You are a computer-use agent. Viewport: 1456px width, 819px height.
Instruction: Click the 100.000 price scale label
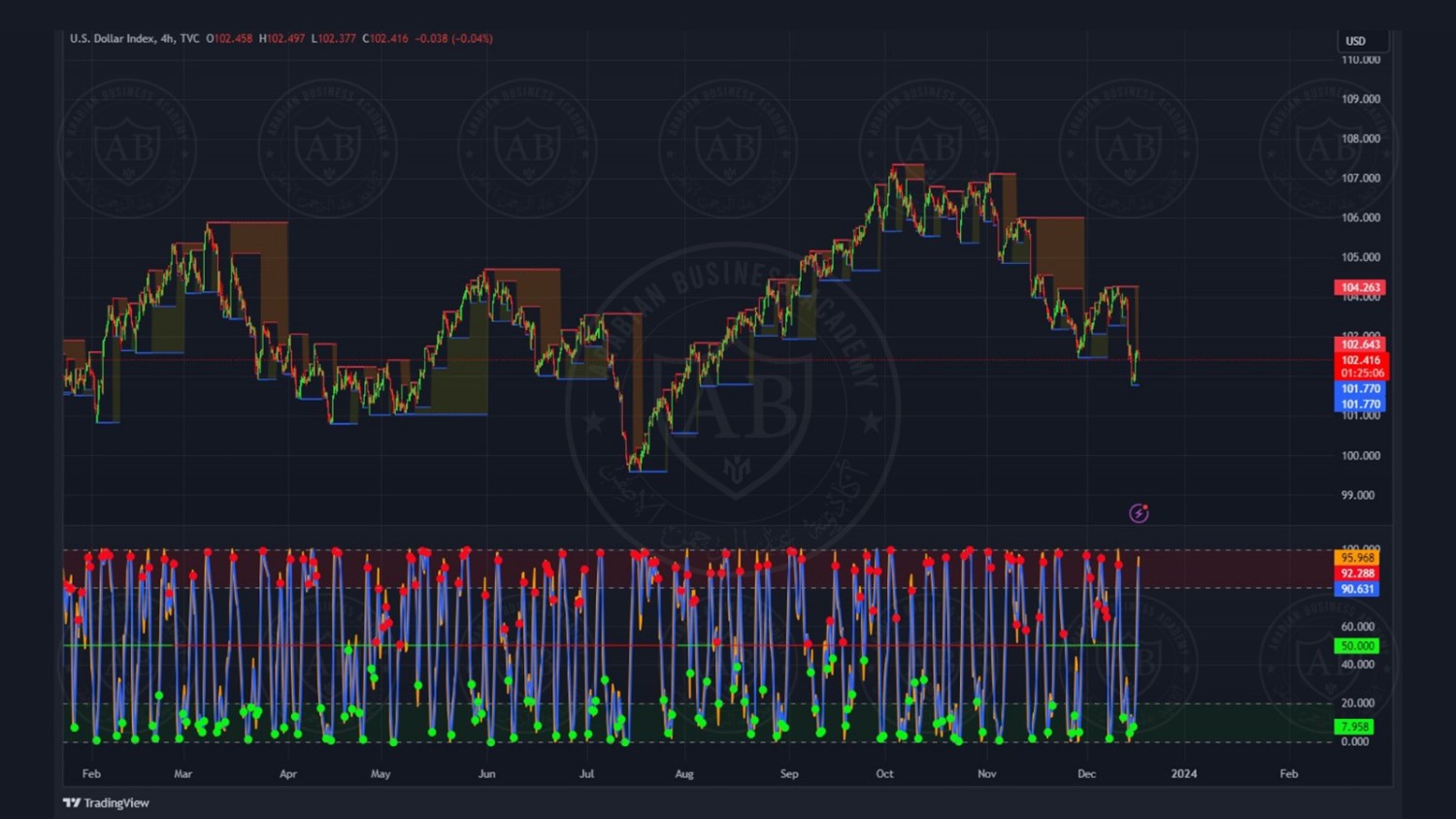1361,456
